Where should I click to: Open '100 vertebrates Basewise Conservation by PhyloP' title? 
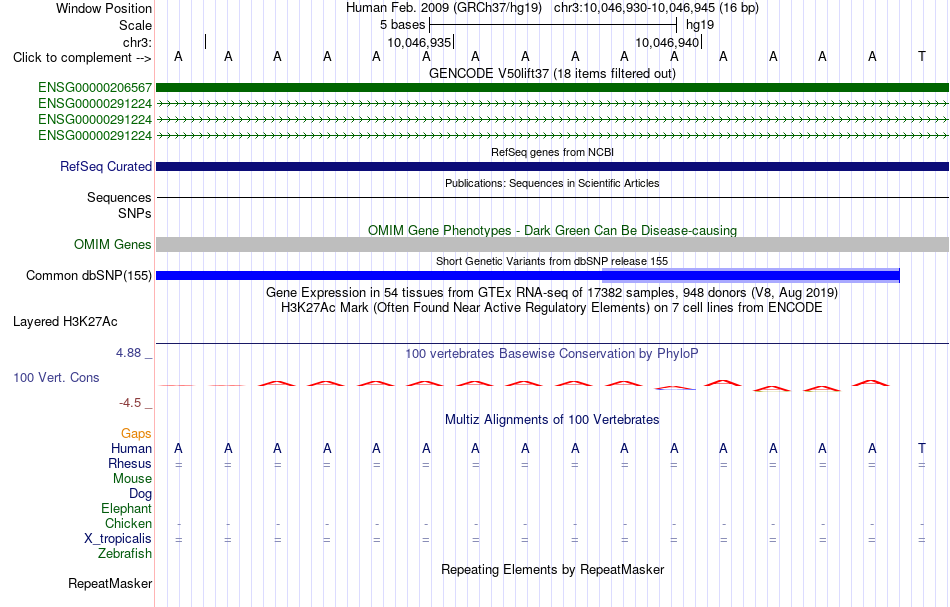(552, 353)
